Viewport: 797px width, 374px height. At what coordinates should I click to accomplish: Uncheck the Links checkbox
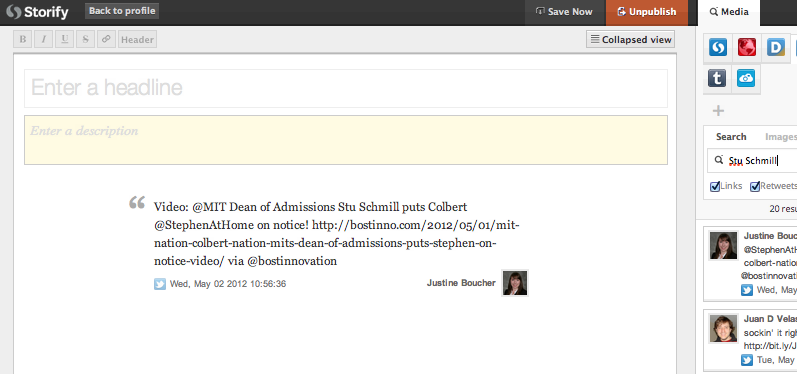click(715, 186)
